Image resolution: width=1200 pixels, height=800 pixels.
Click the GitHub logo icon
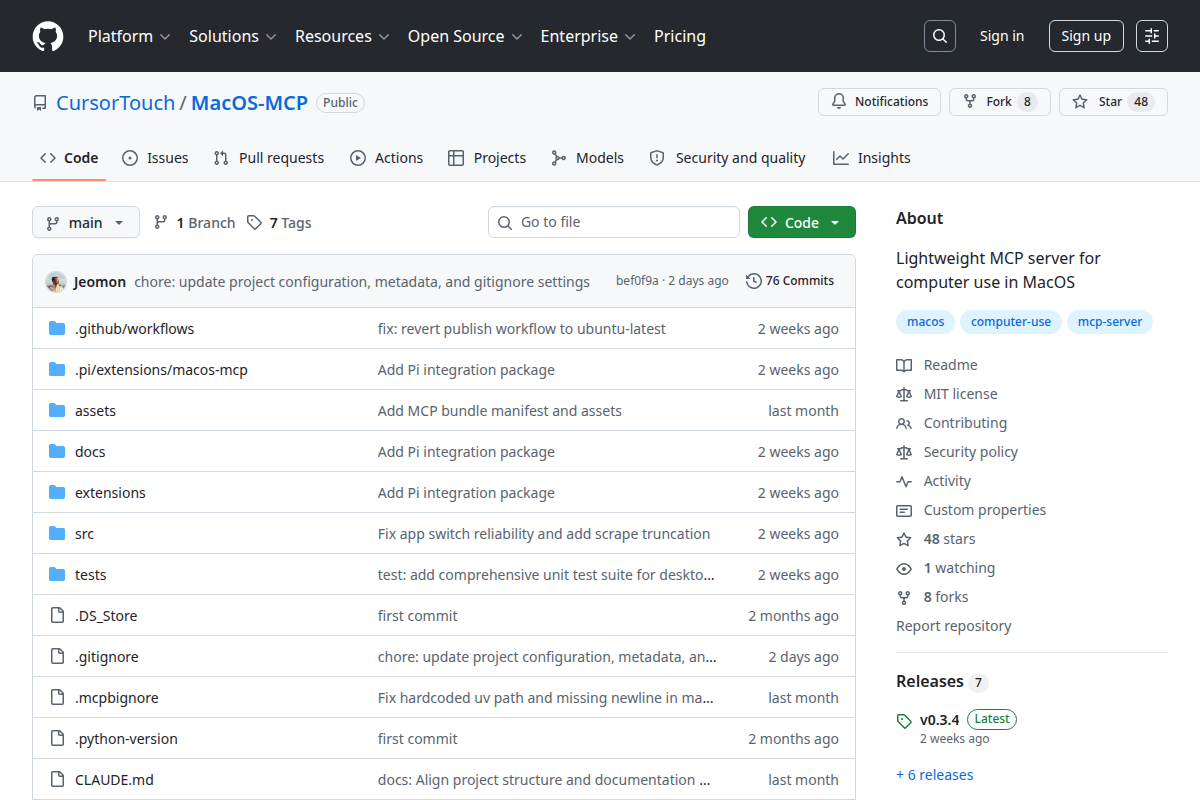pos(48,36)
